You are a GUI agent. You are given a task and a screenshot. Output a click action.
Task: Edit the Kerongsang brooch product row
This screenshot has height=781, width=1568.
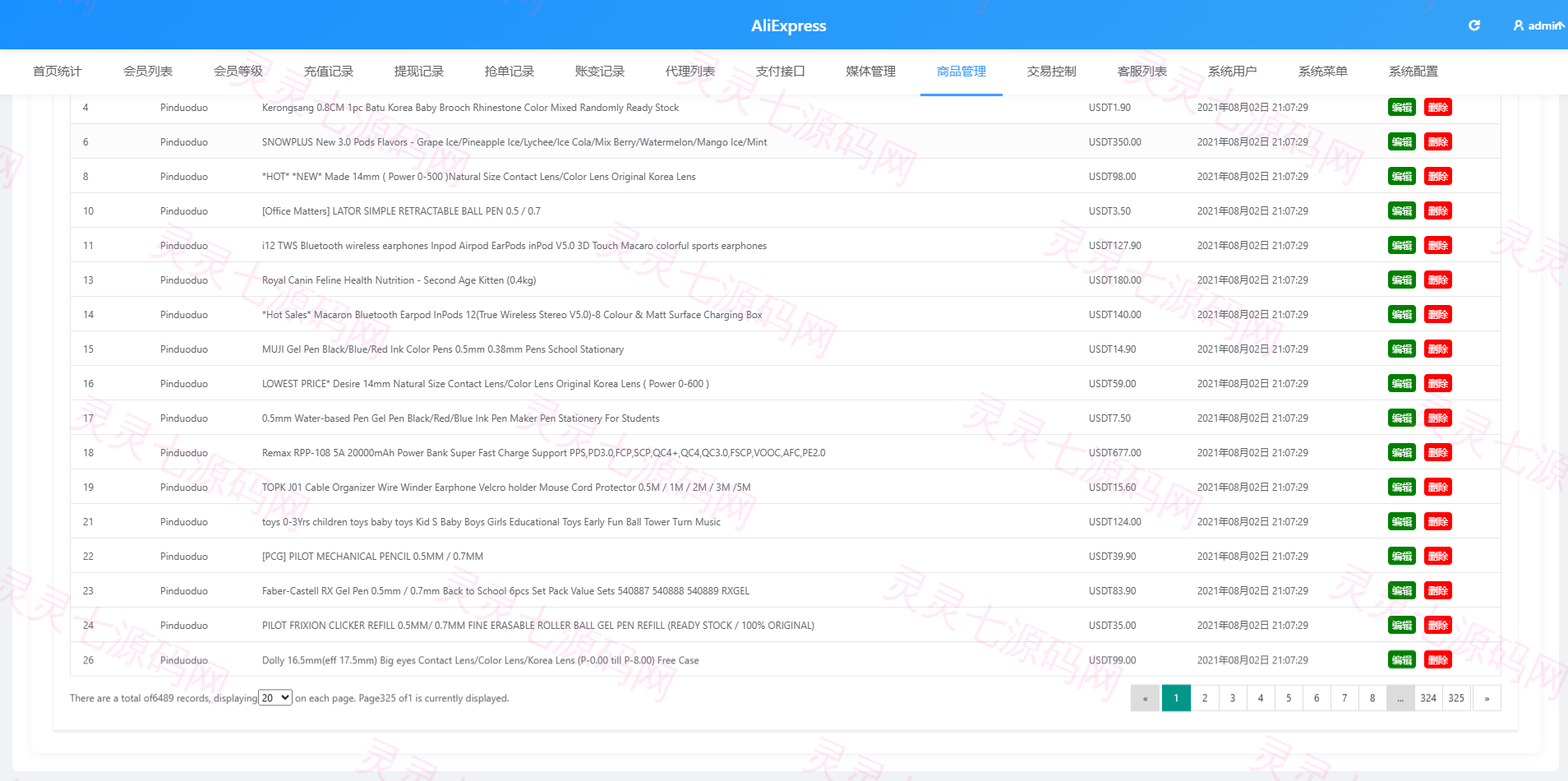pyautogui.click(x=1402, y=108)
